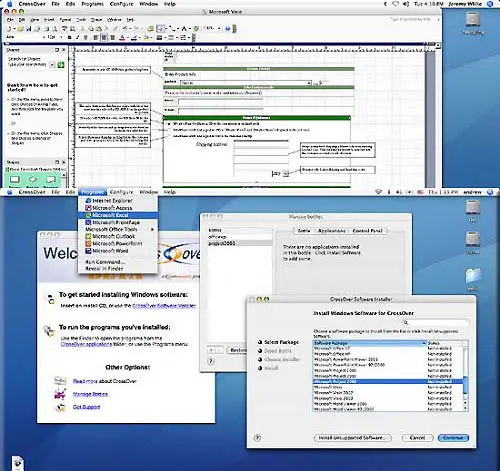Open the Pattern combo box in the Visio form
The width and height of the screenshot is (500, 471).
(246, 83)
